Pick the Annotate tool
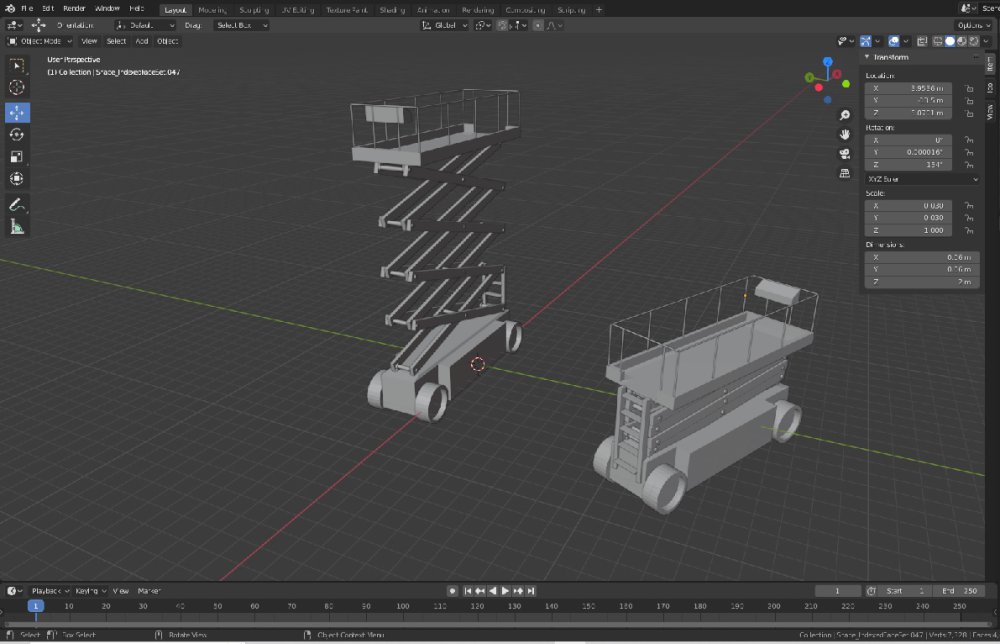Image resolution: width=1000 pixels, height=644 pixels. [17, 205]
